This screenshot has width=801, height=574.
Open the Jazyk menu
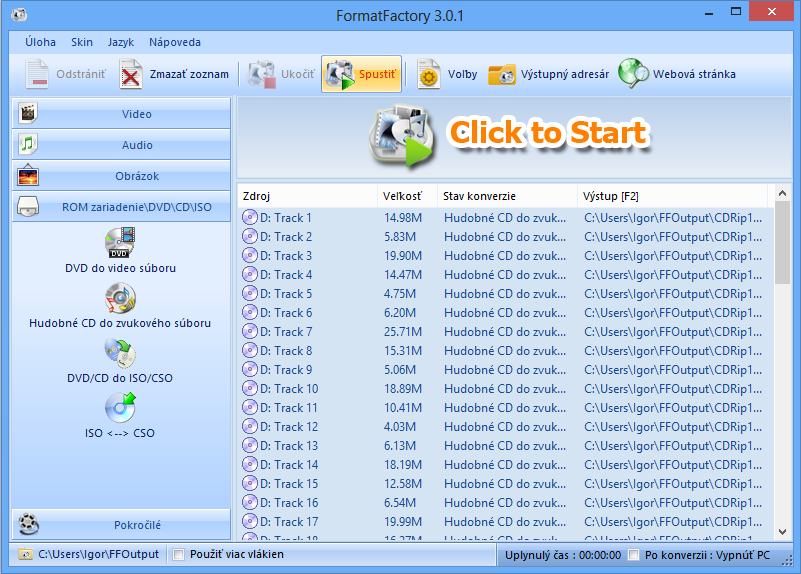click(121, 42)
